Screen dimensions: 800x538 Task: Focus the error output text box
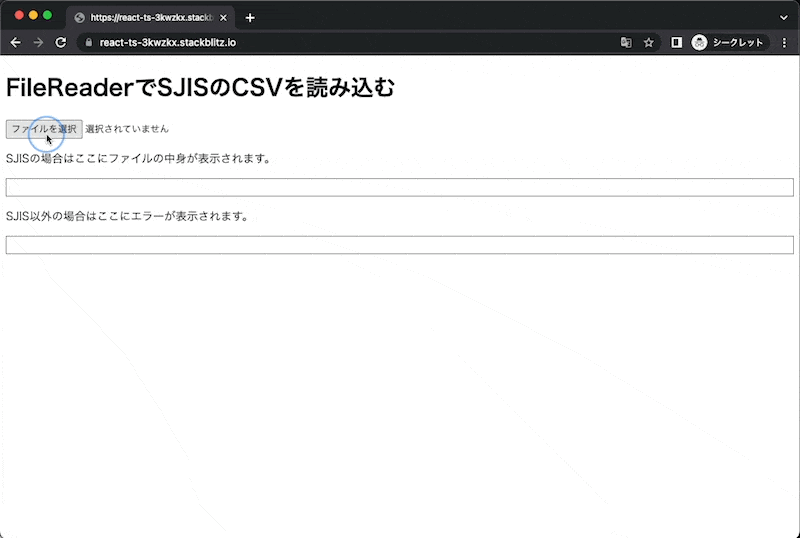click(399, 245)
